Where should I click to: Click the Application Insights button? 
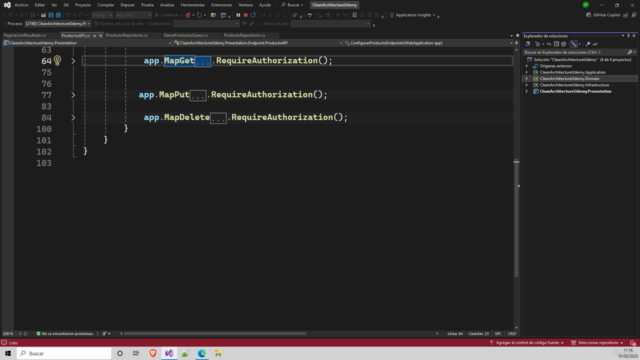[x=413, y=15]
